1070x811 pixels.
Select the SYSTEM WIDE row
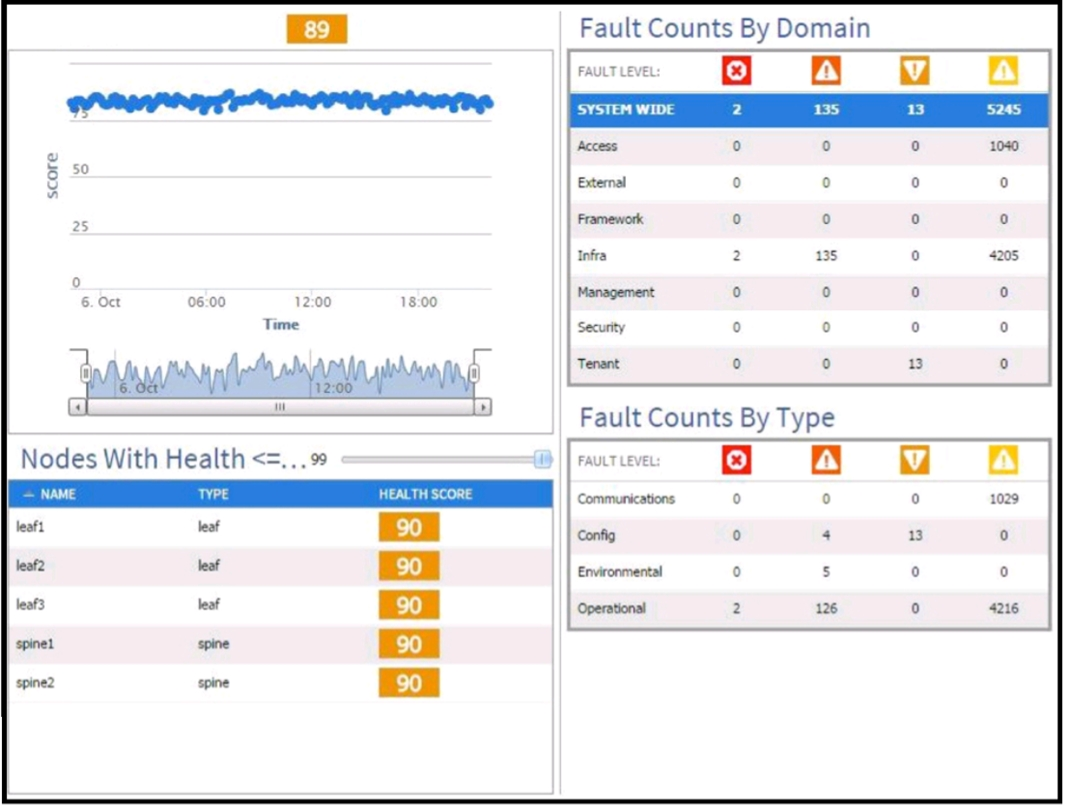(809, 110)
